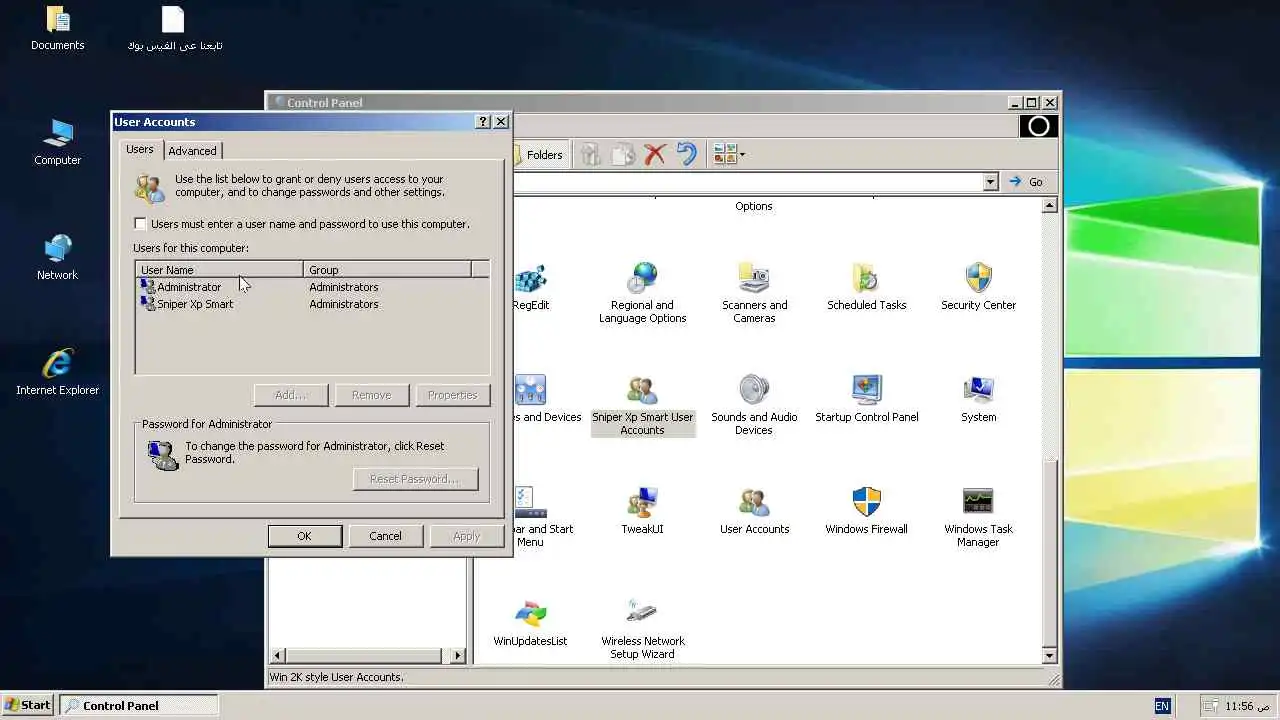Image resolution: width=1280 pixels, height=720 pixels.
Task: Open Sounds and Audio Devices icon
Action: pyautogui.click(x=754, y=405)
